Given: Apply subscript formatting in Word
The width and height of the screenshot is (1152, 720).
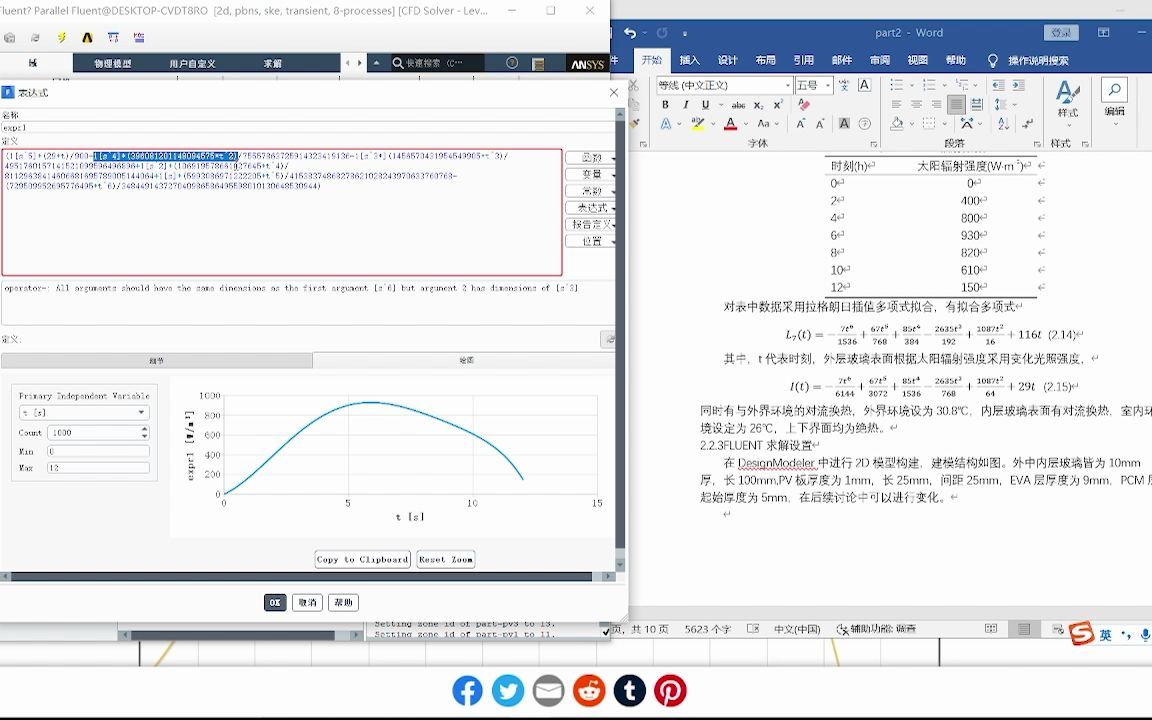Looking at the screenshot, I should pos(758,105).
